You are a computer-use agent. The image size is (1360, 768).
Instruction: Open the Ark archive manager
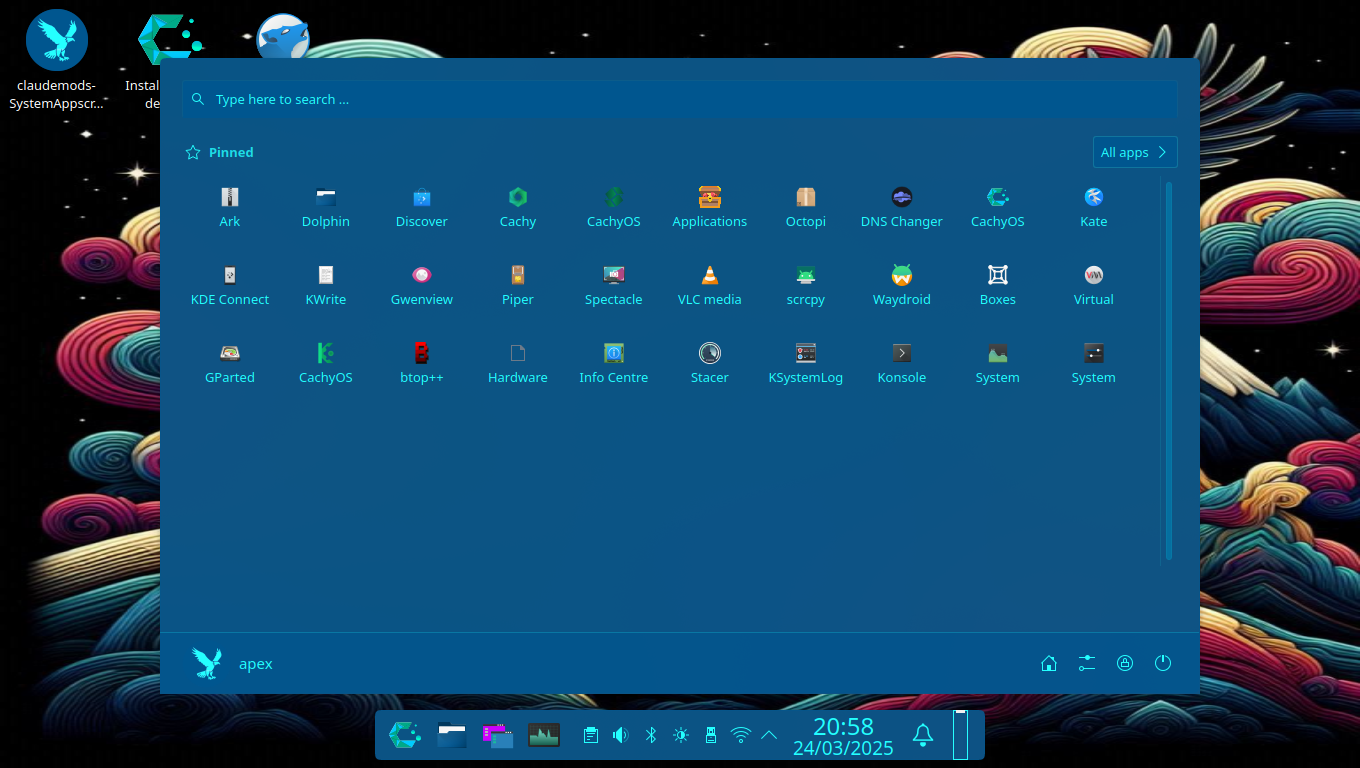click(230, 207)
